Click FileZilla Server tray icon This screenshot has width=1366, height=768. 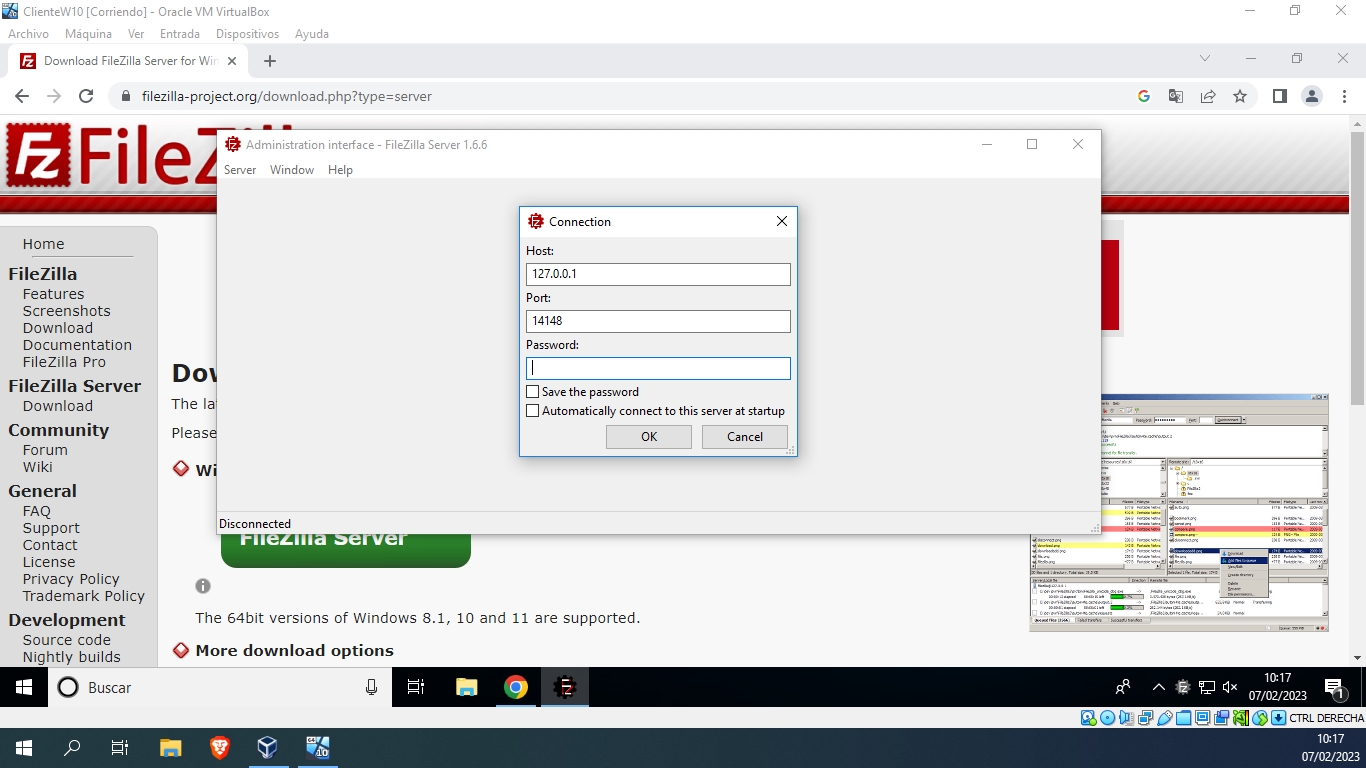(1183, 687)
